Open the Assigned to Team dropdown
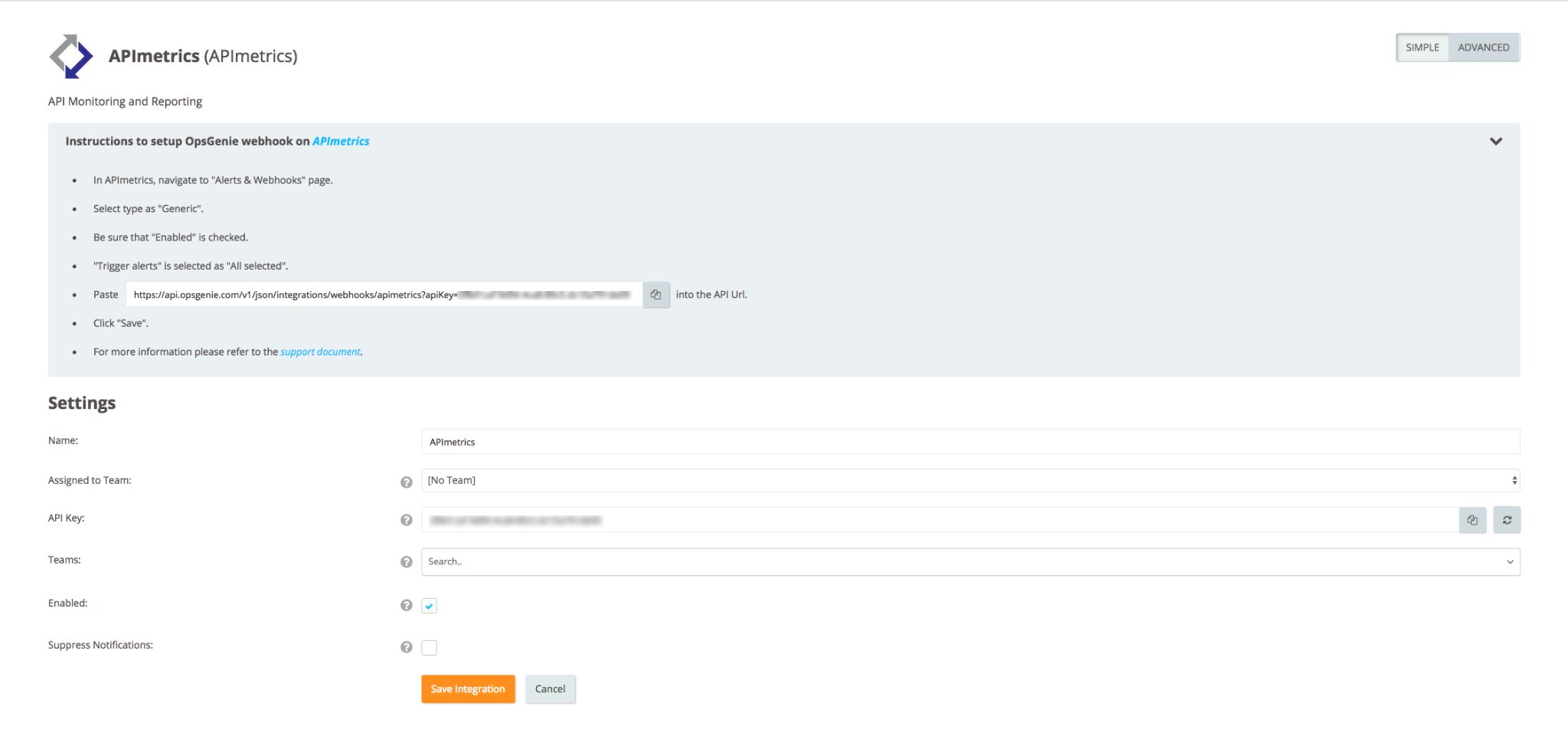Viewport: 1568px width, 749px height. click(971, 480)
